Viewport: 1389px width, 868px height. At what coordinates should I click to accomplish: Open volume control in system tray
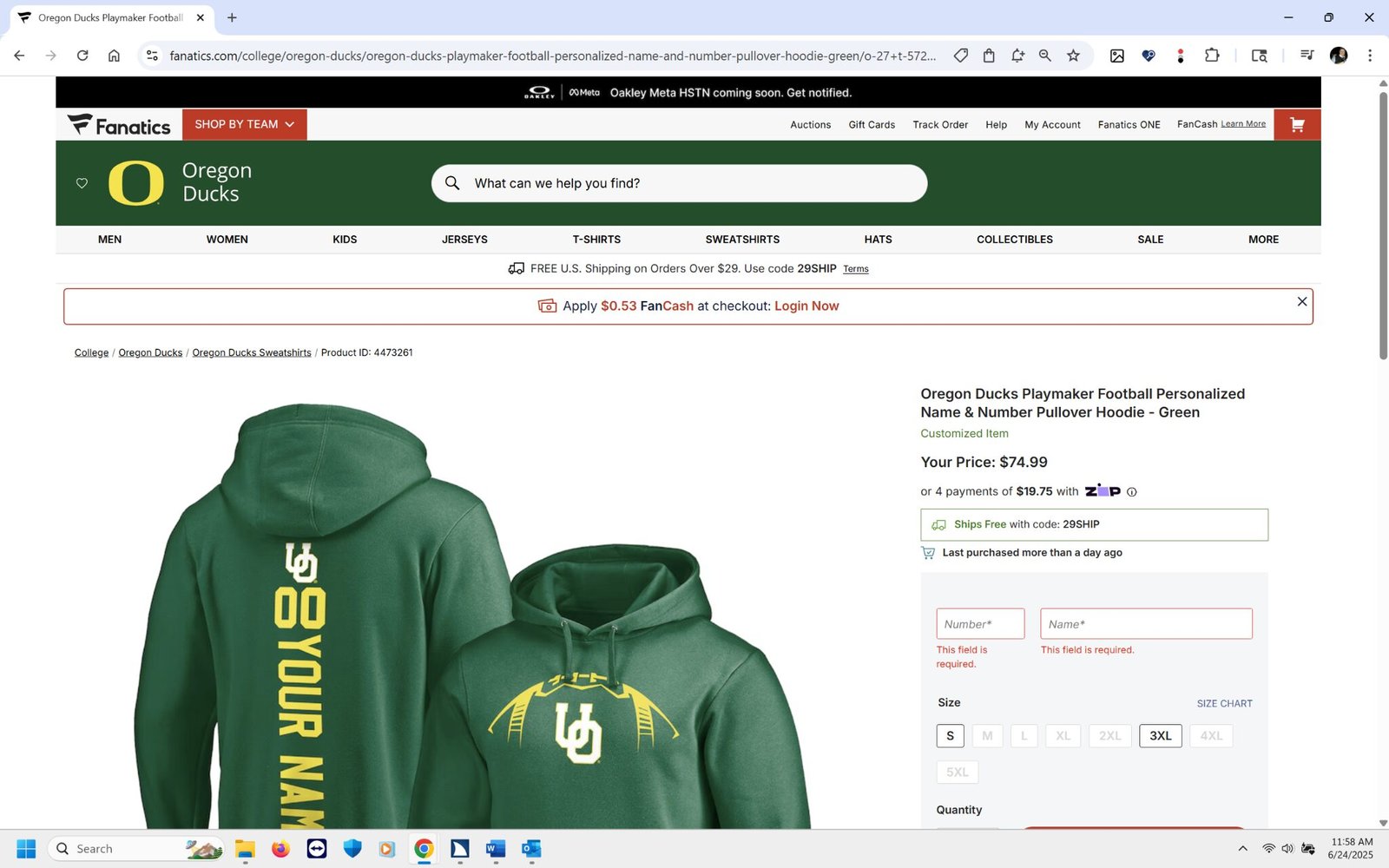pos(1287,849)
